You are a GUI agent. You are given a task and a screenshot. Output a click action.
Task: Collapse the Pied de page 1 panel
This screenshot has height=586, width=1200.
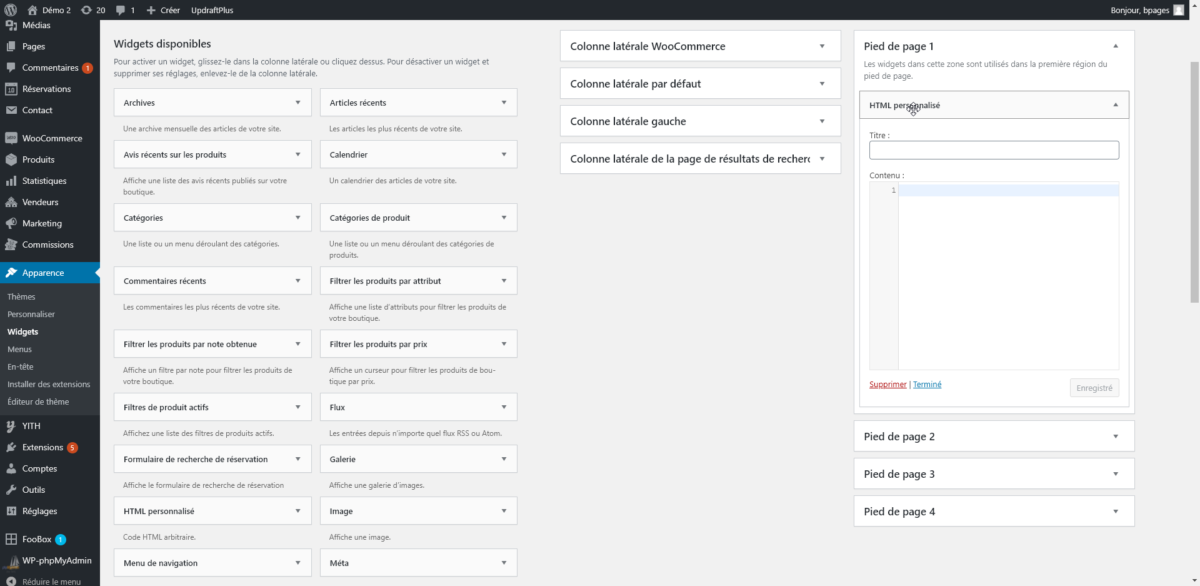pyautogui.click(x=1115, y=46)
